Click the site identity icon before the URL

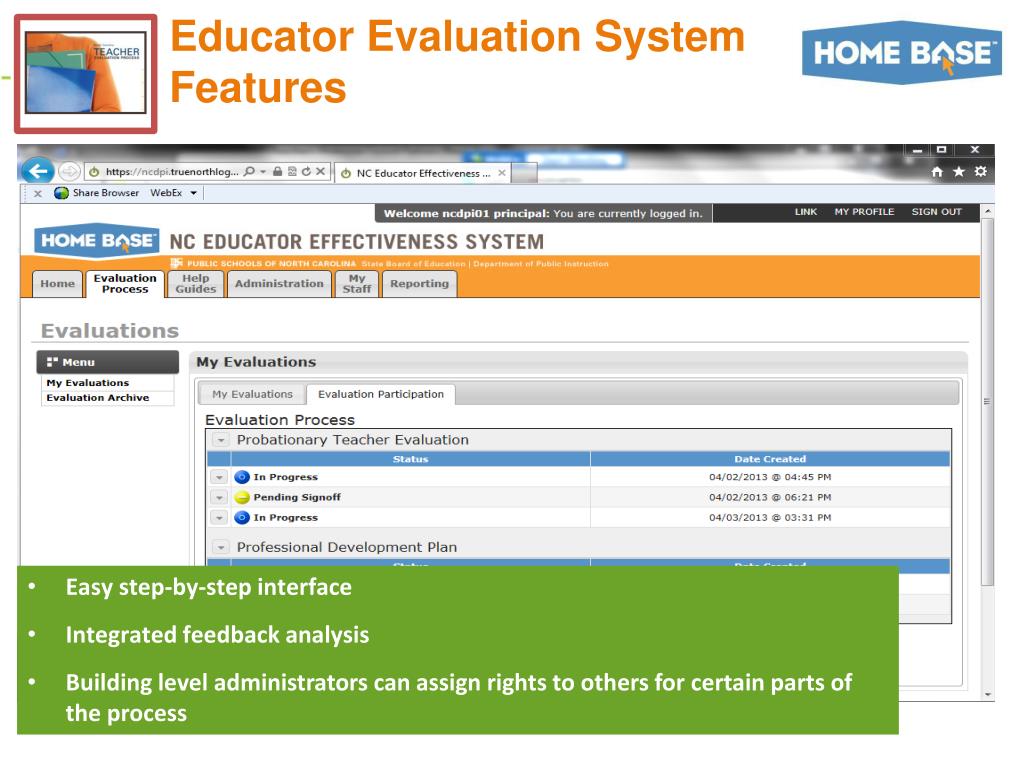coord(94,172)
